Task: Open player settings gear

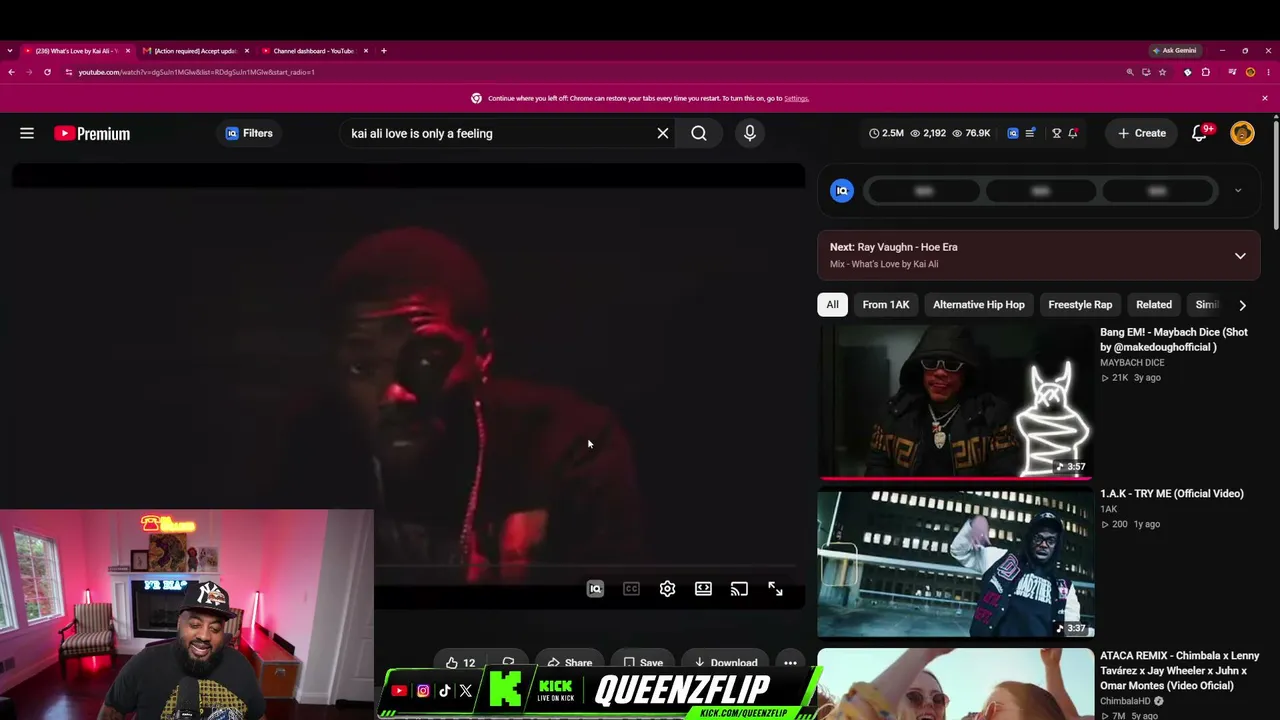Action: point(667,589)
